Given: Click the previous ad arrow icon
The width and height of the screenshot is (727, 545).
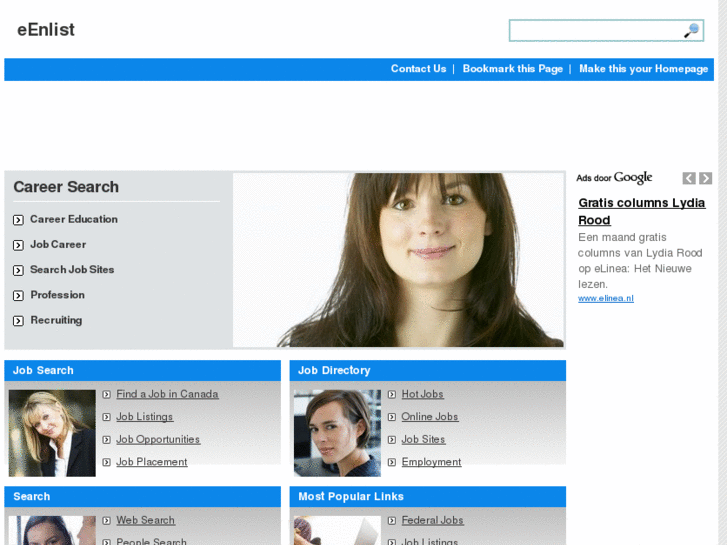Looking at the screenshot, I should click(689, 178).
